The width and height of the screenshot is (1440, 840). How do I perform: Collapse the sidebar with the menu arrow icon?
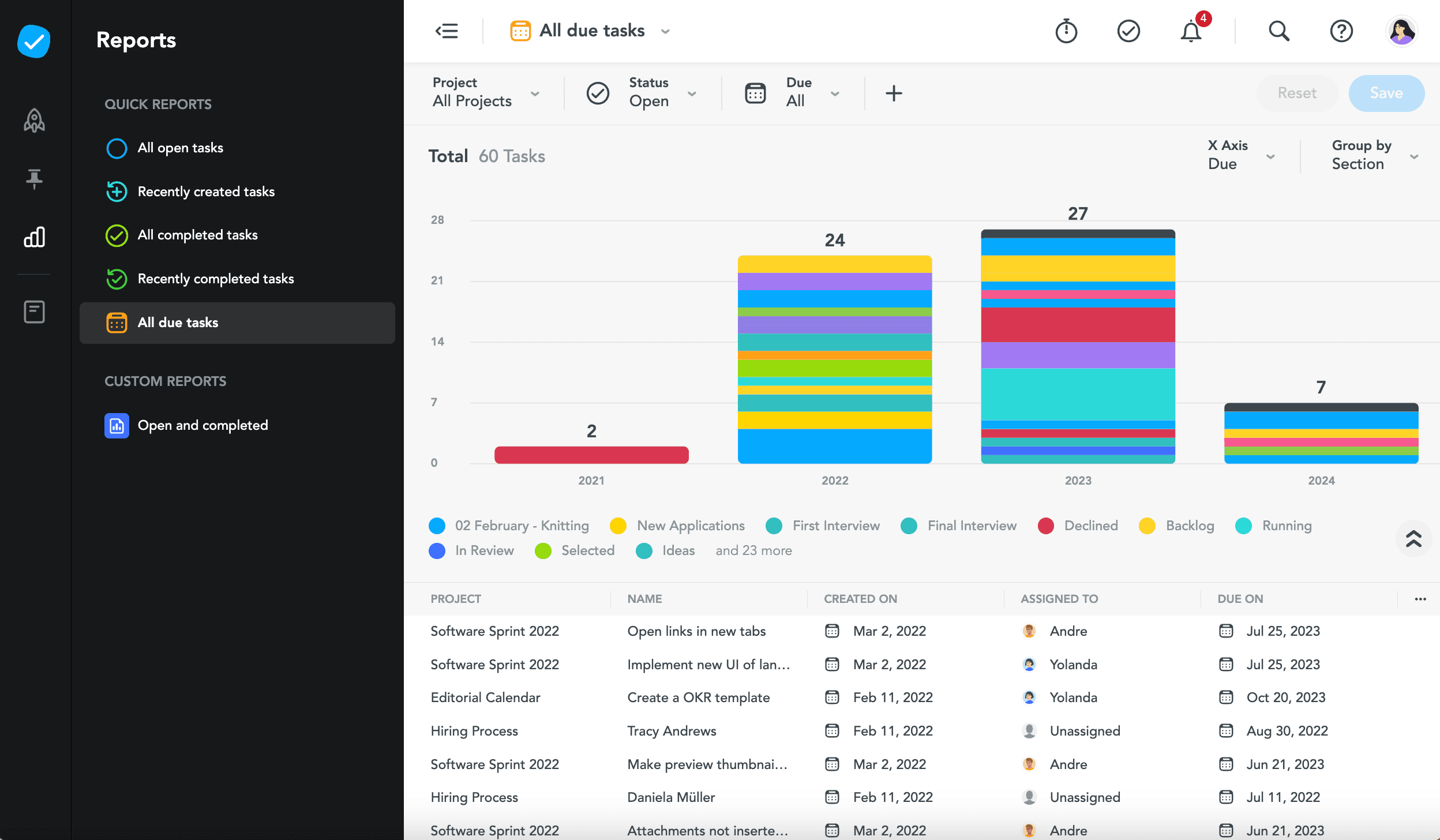[447, 31]
